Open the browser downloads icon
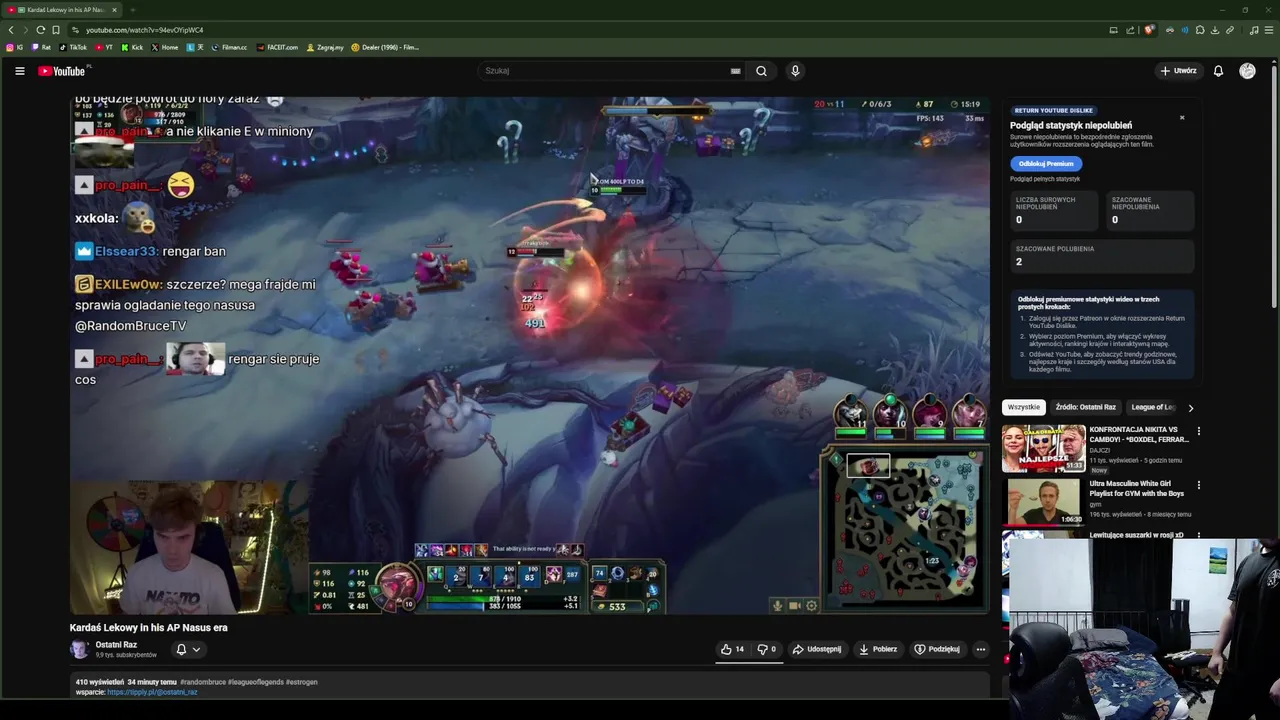 point(1215,30)
